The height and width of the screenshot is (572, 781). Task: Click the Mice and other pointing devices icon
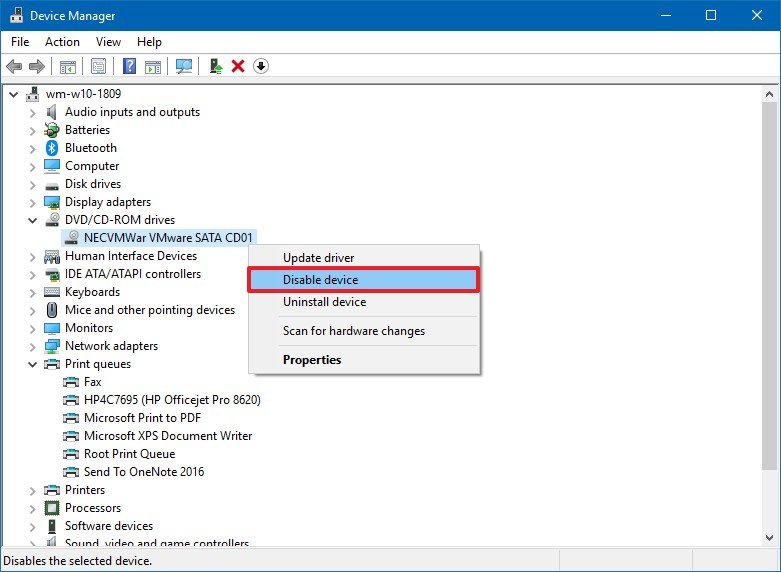click(x=52, y=310)
